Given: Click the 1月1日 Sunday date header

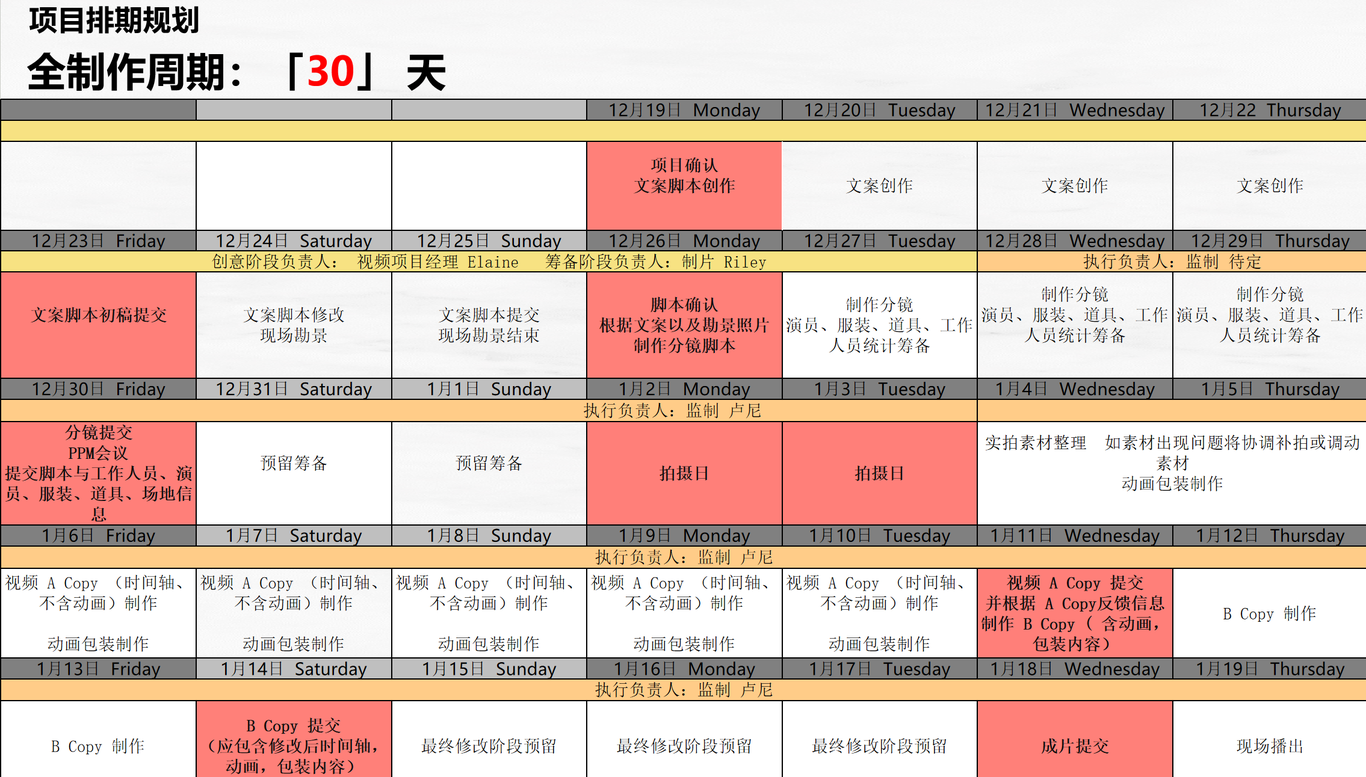Looking at the screenshot, I should [x=489, y=389].
